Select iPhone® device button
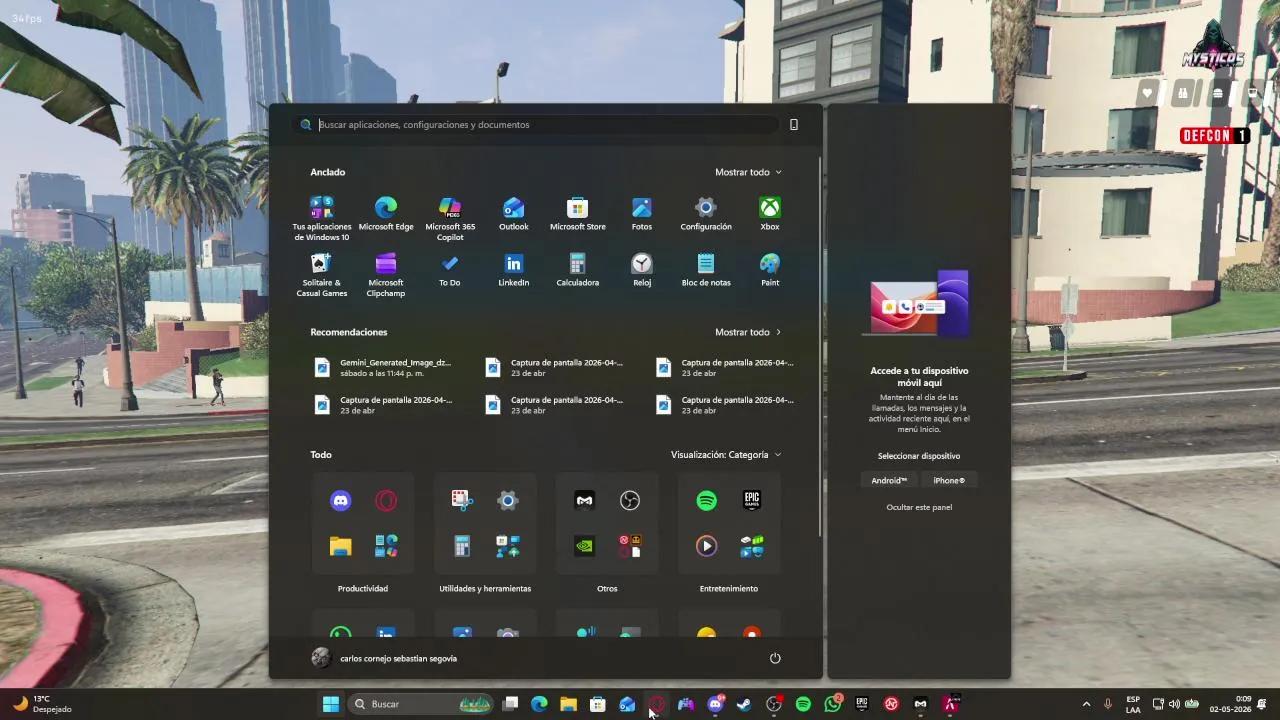The width and height of the screenshot is (1280, 720). pos(949,481)
